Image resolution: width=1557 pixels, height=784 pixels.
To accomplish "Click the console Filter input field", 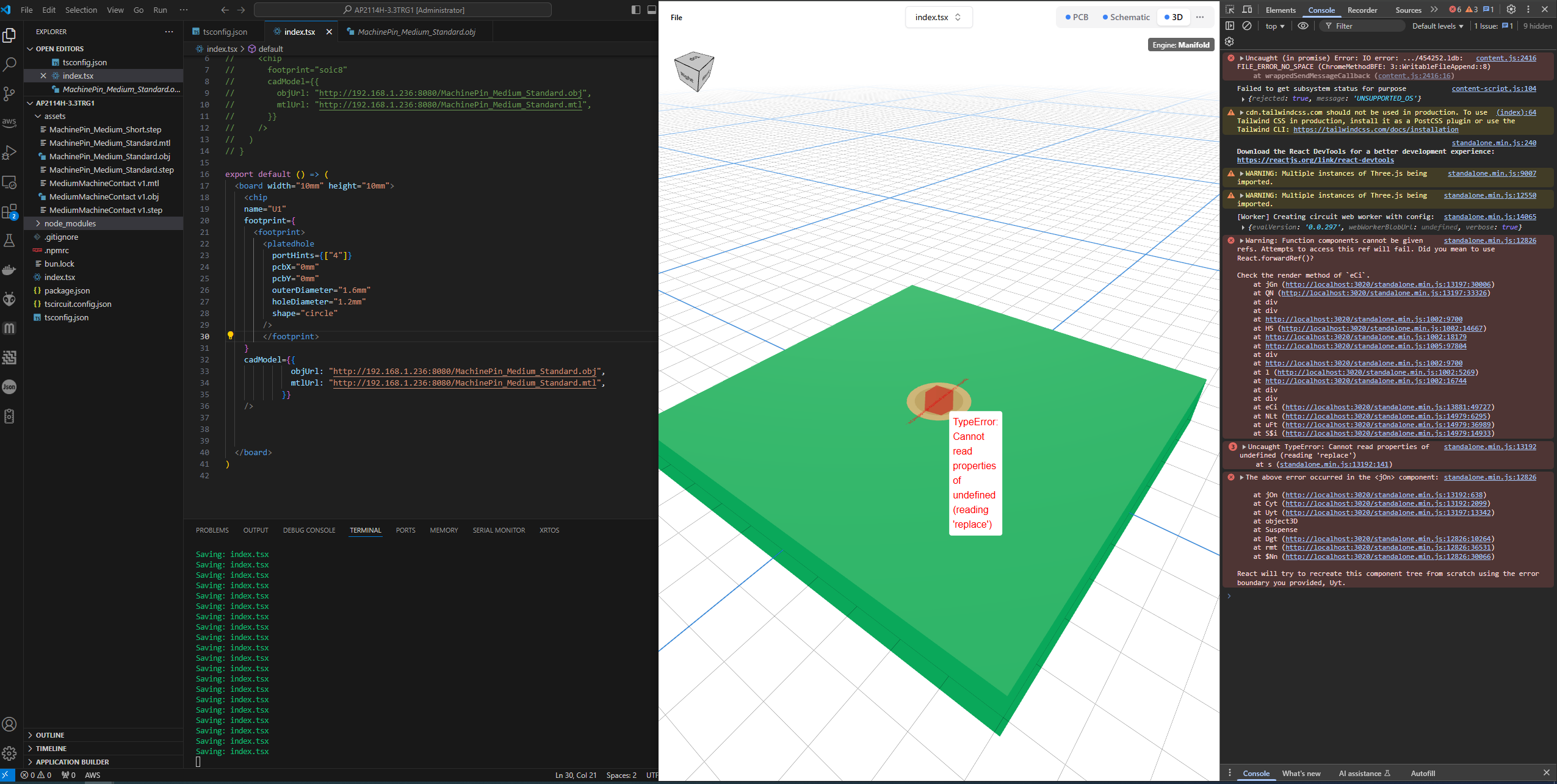I will click(1367, 26).
